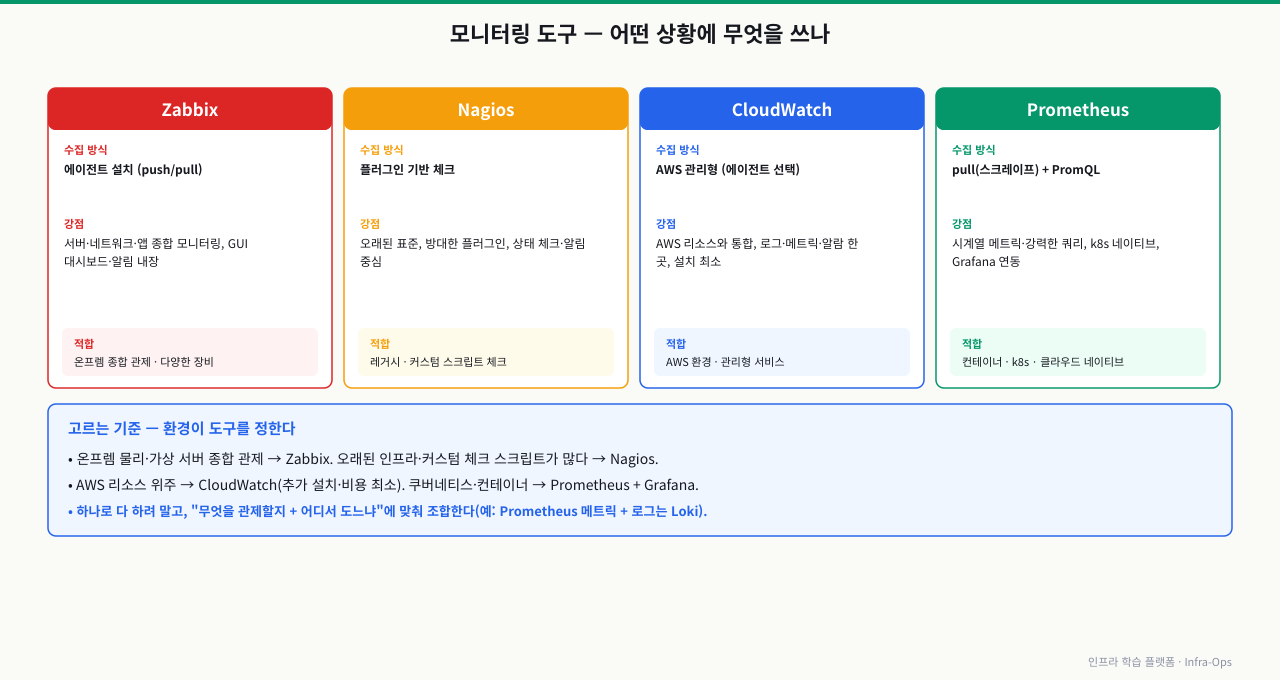Click bullet line mentioning Zabbix and Nagios
1280x680 pixels.
coord(363,459)
